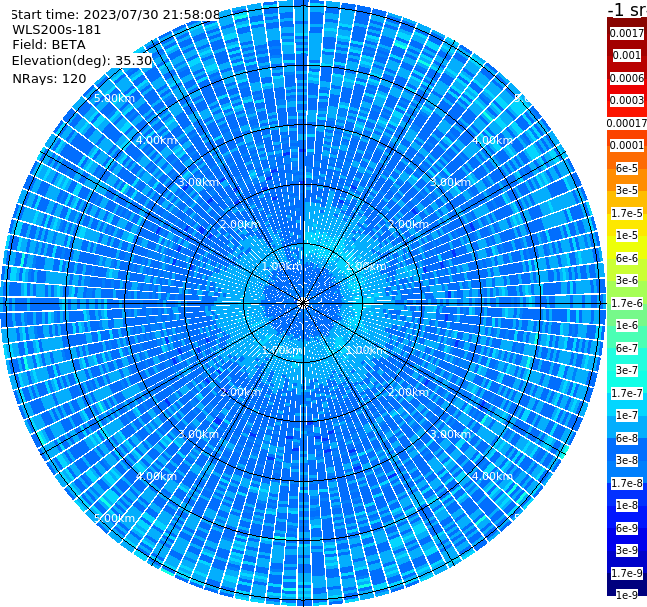Click the lower-left 3.00km ring label

[x=198, y=434]
